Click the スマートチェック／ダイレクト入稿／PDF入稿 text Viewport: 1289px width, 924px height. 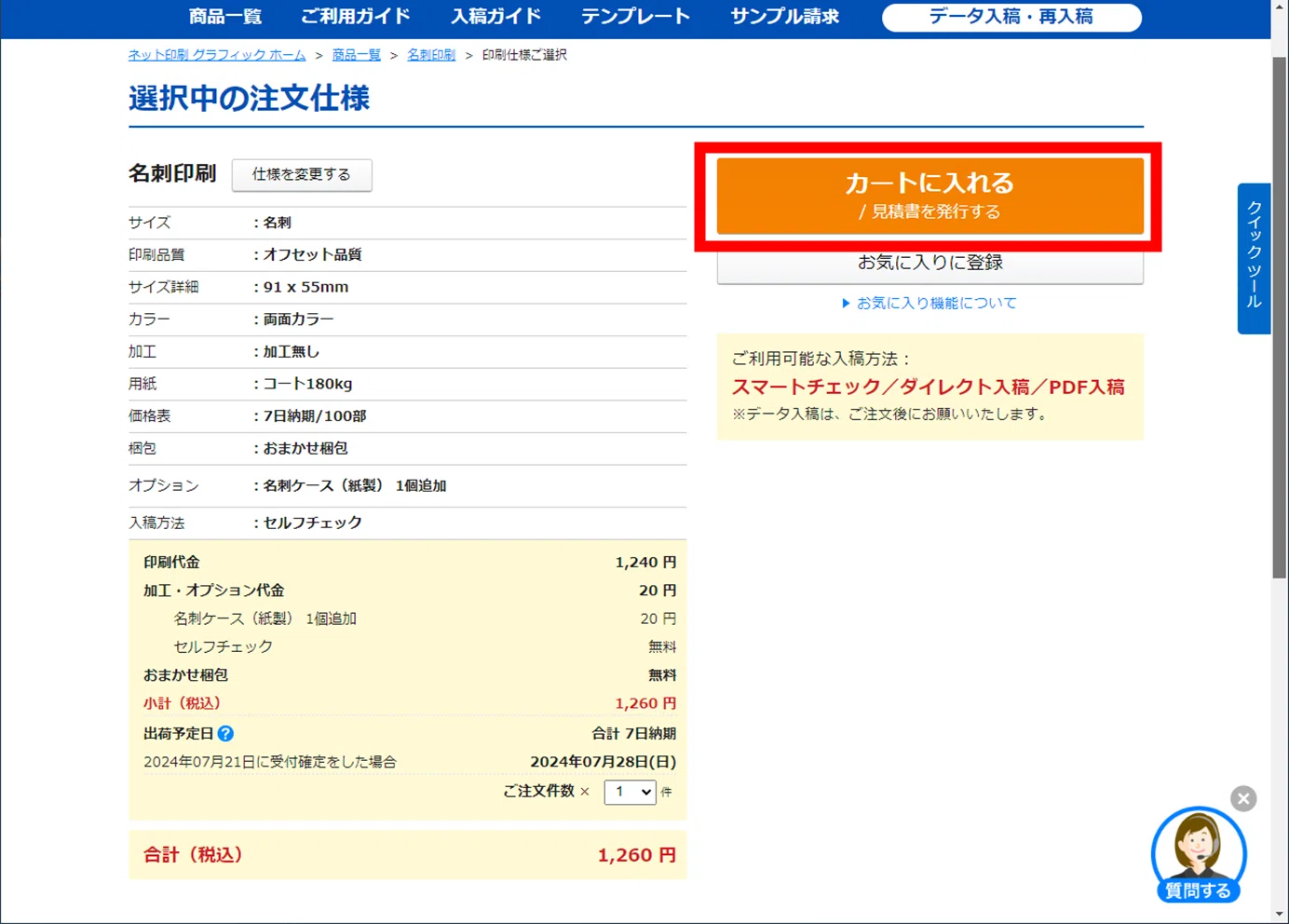(929, 387)
